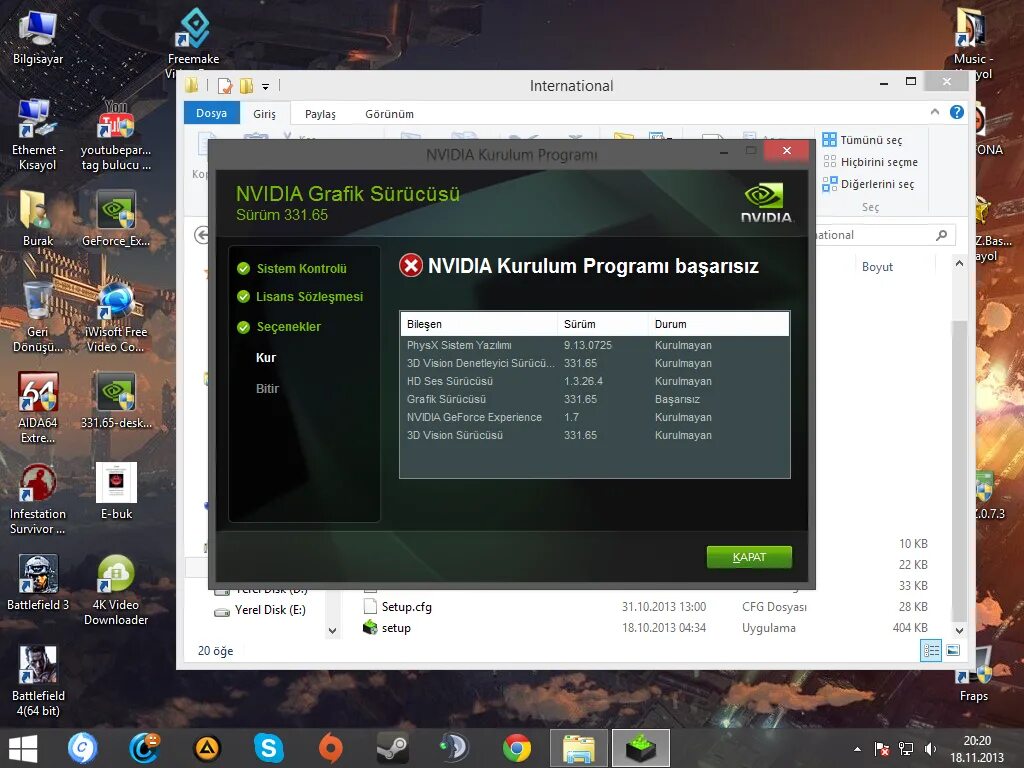
Task: Click the network tray icon
Action: click(x=906, y=749)
